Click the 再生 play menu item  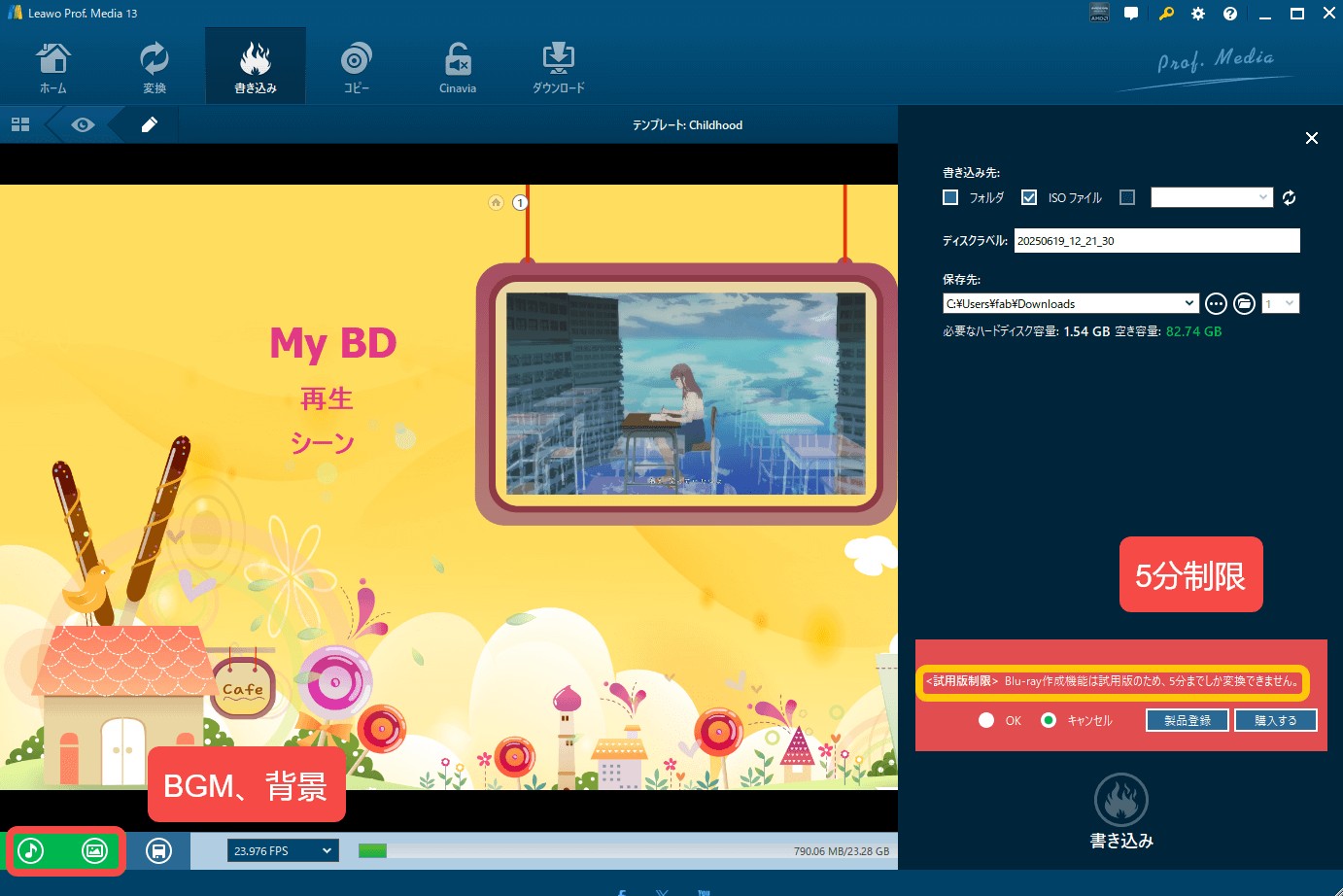327,398
